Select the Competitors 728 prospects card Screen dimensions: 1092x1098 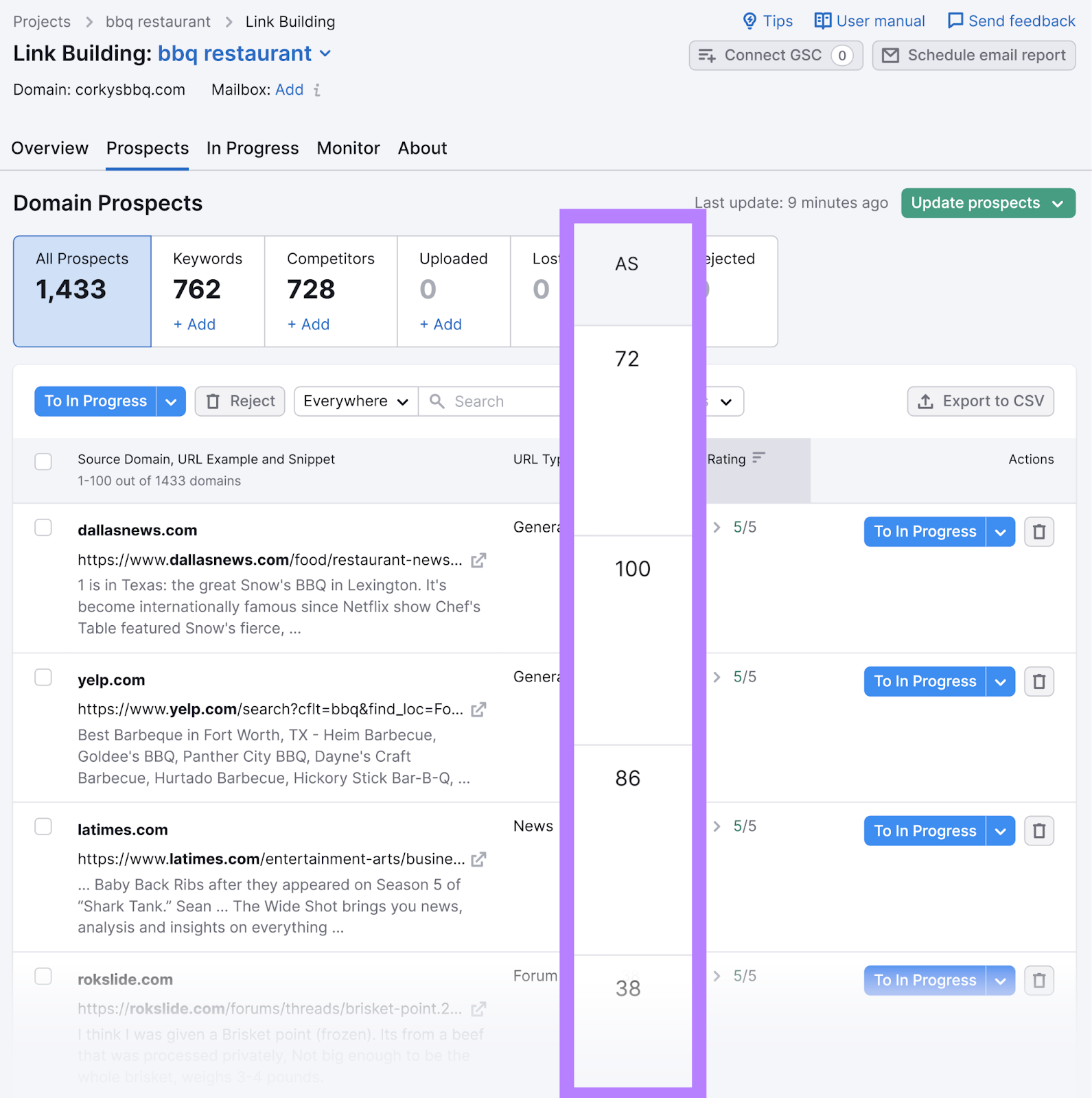[331, 292]
